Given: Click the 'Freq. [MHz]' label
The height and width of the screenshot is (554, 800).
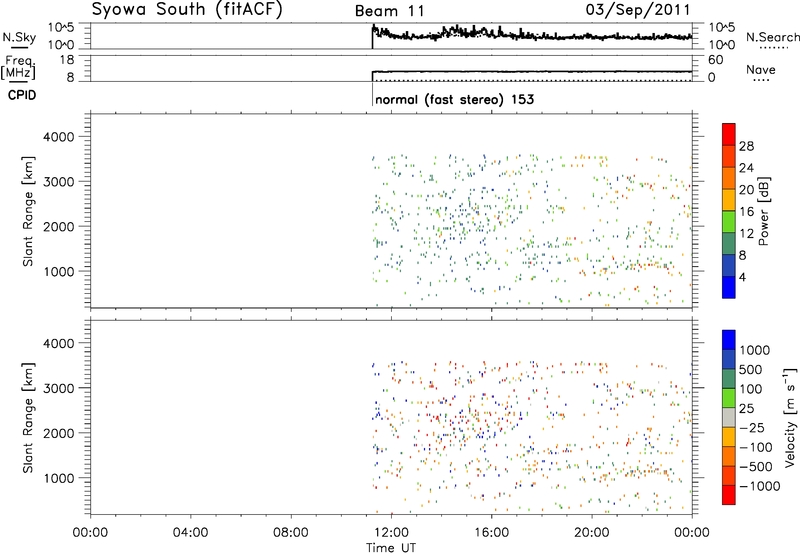Looking at the screenshot, I should [x=19, y=68].
